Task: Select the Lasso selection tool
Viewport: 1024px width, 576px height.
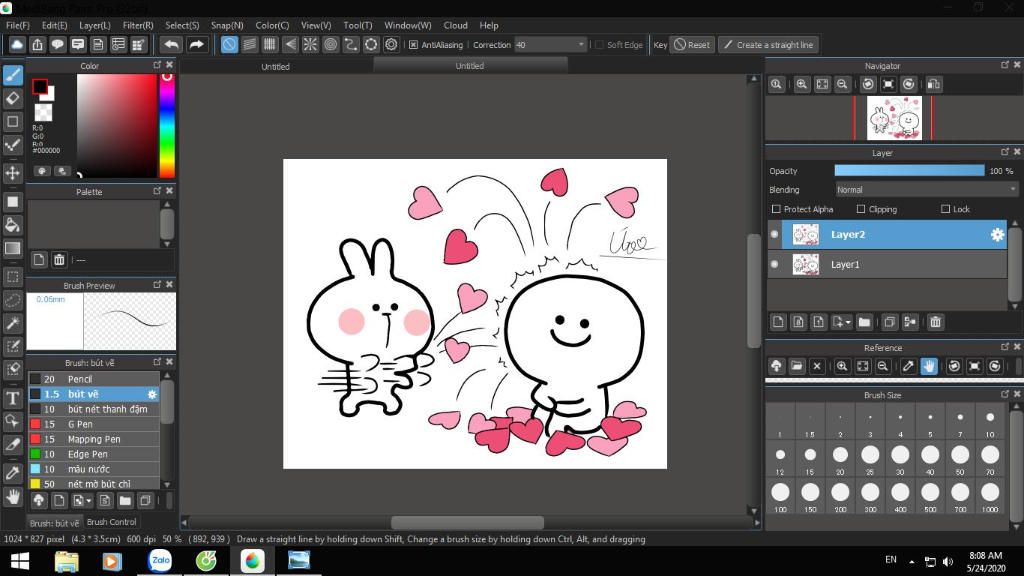Action: [12, 300]
